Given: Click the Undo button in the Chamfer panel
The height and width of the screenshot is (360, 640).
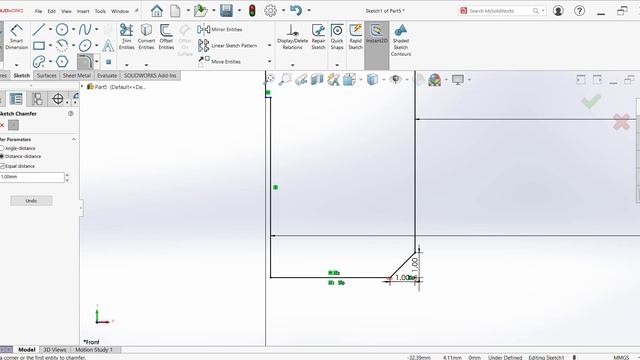Looking at the screenshot, I should 31,201.
